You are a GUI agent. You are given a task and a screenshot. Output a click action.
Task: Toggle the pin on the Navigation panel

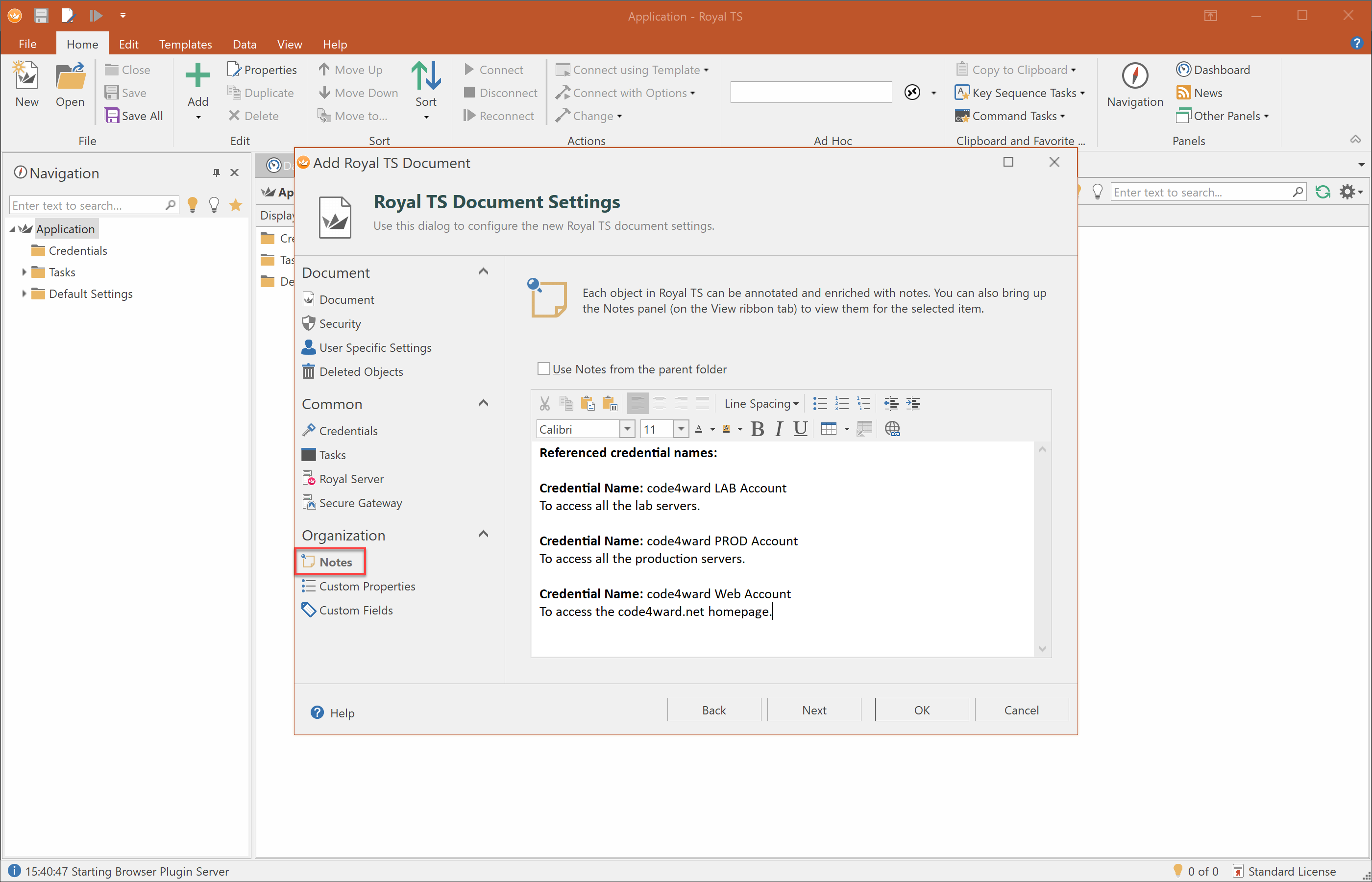point(216,172)
